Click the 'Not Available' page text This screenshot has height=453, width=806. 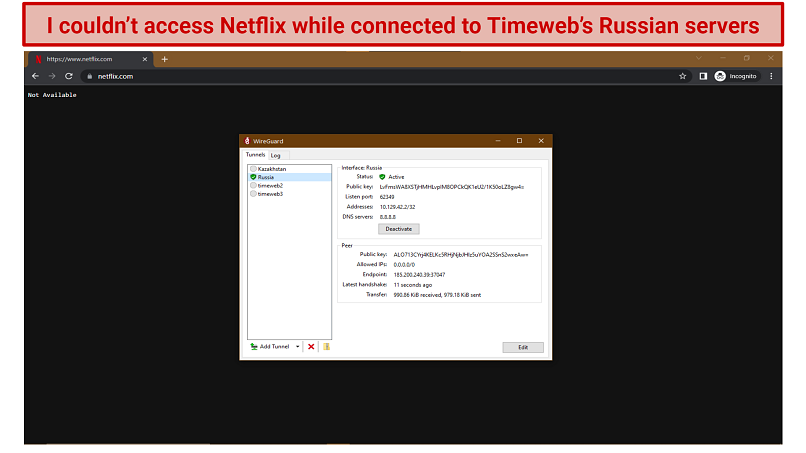coord(52,95)
